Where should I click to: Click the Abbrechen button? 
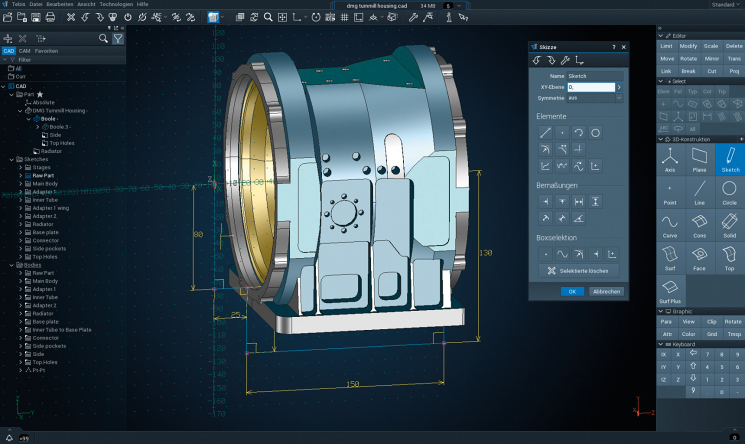click(606, 291)
